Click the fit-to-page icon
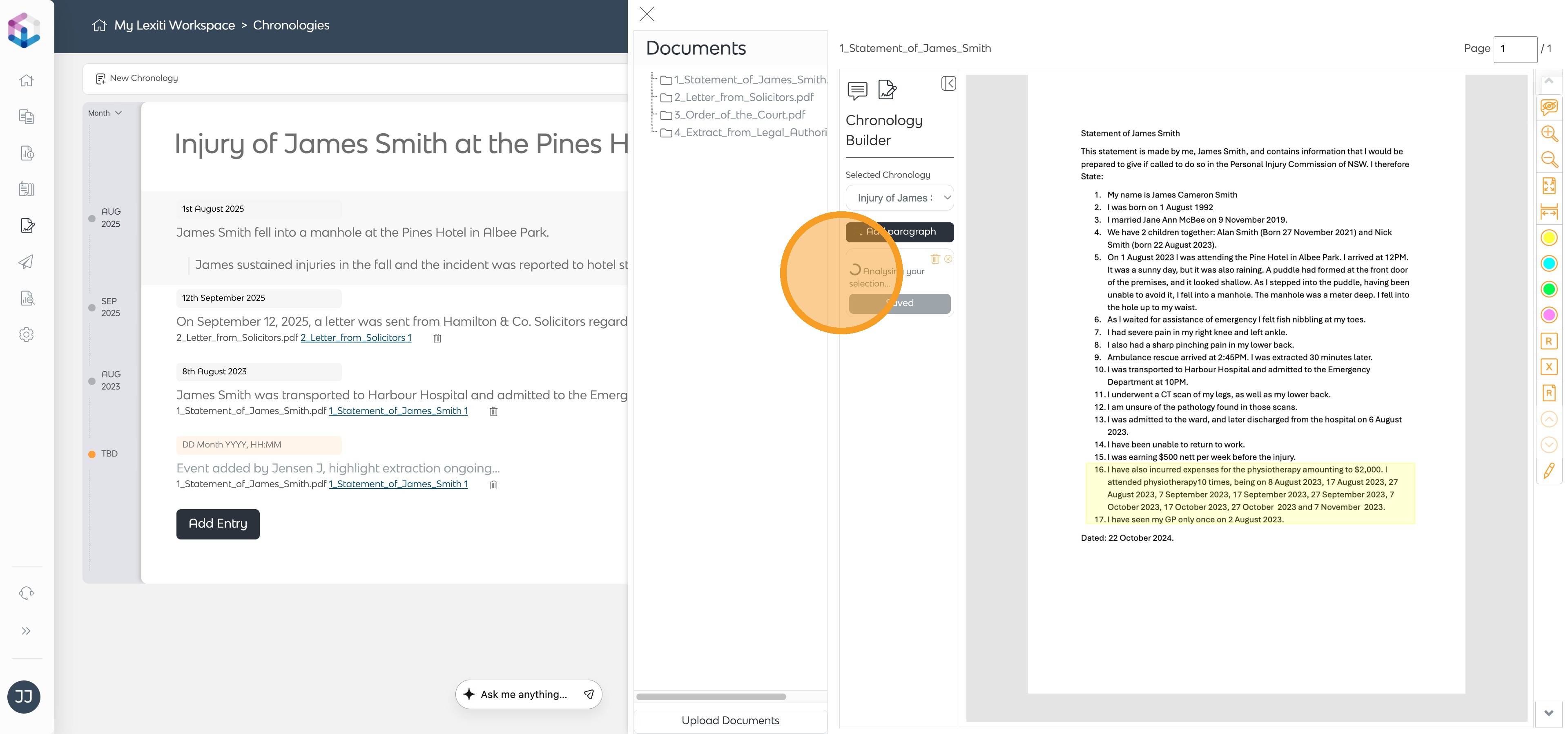This screenshot has width=1568, height=734. point(1548,186)
